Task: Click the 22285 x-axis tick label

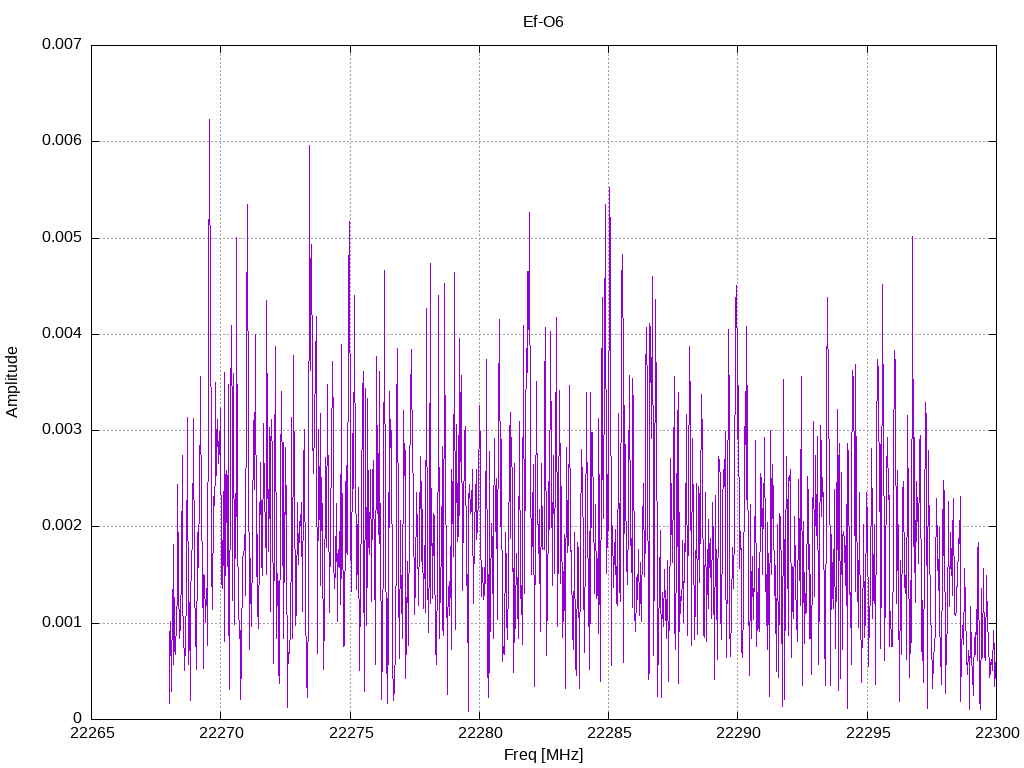Action: 609,733
